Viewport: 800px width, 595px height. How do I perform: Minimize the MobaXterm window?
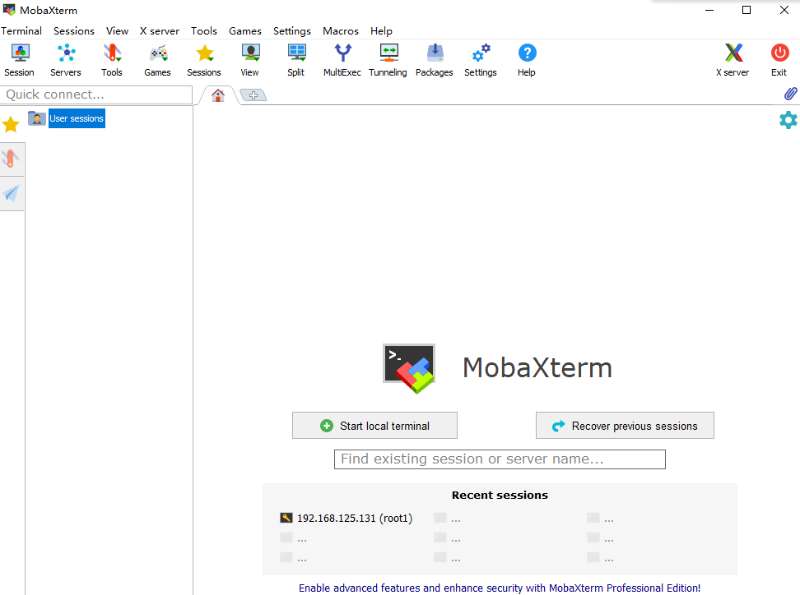pyautogui.click(x=710, y=10)
